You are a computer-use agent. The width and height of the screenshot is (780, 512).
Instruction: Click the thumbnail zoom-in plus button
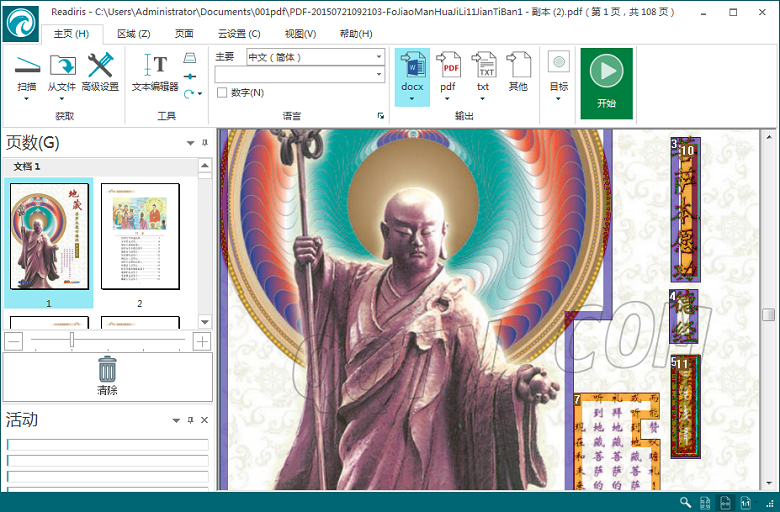coord(202,341)
